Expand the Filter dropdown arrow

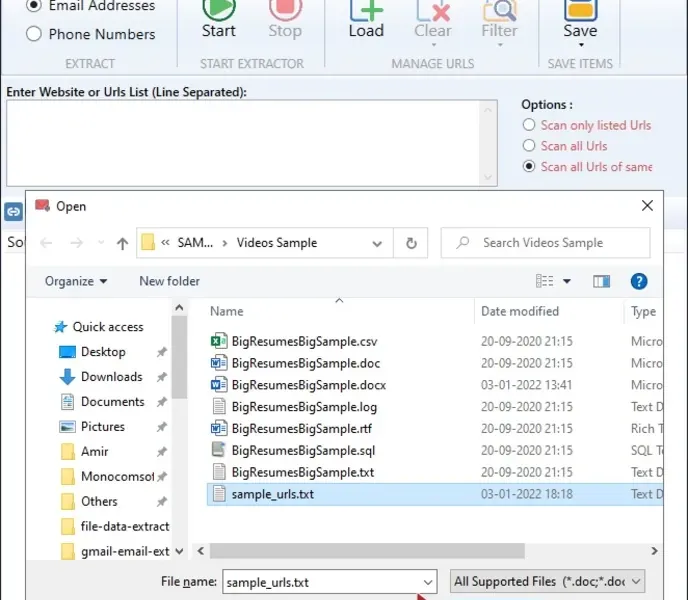point(500,45)
